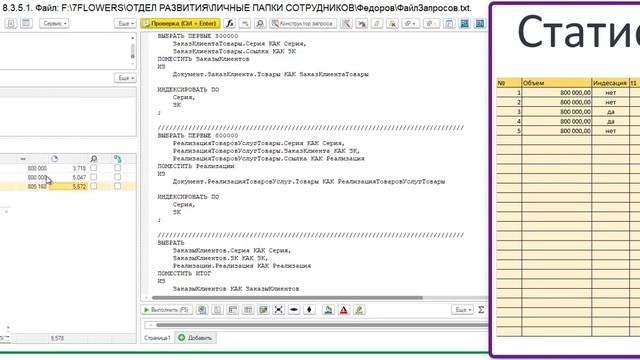The image size is (640, 360).
Task: Click the red x icon in the query toolbar
Action: [x=392, y=24]
